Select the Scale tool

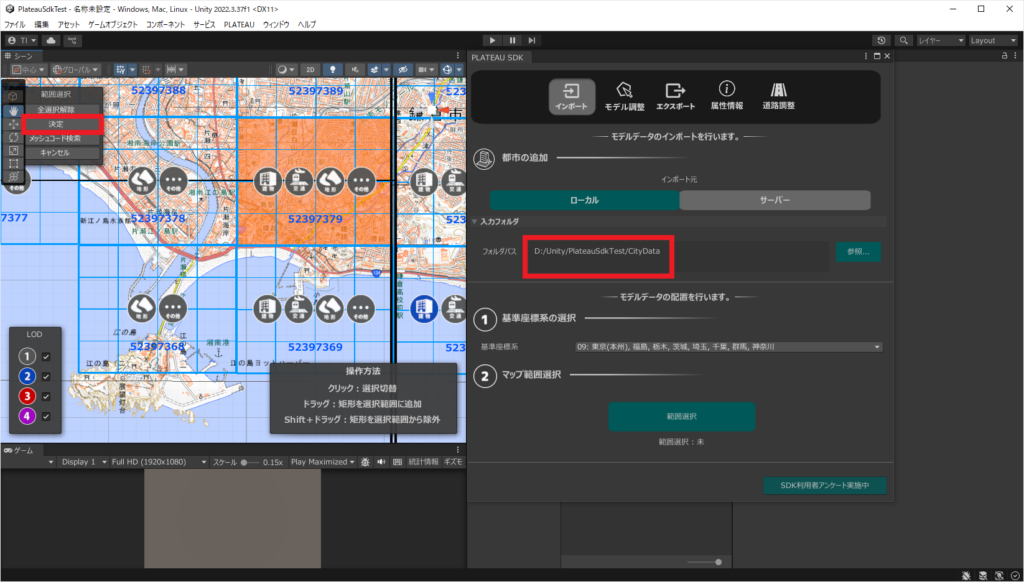(x=13, y=150)
